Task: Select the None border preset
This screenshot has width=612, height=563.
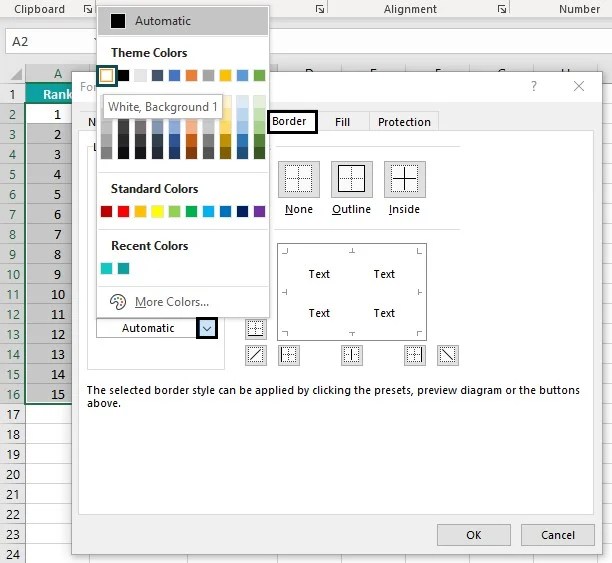Action: [299, 179]
